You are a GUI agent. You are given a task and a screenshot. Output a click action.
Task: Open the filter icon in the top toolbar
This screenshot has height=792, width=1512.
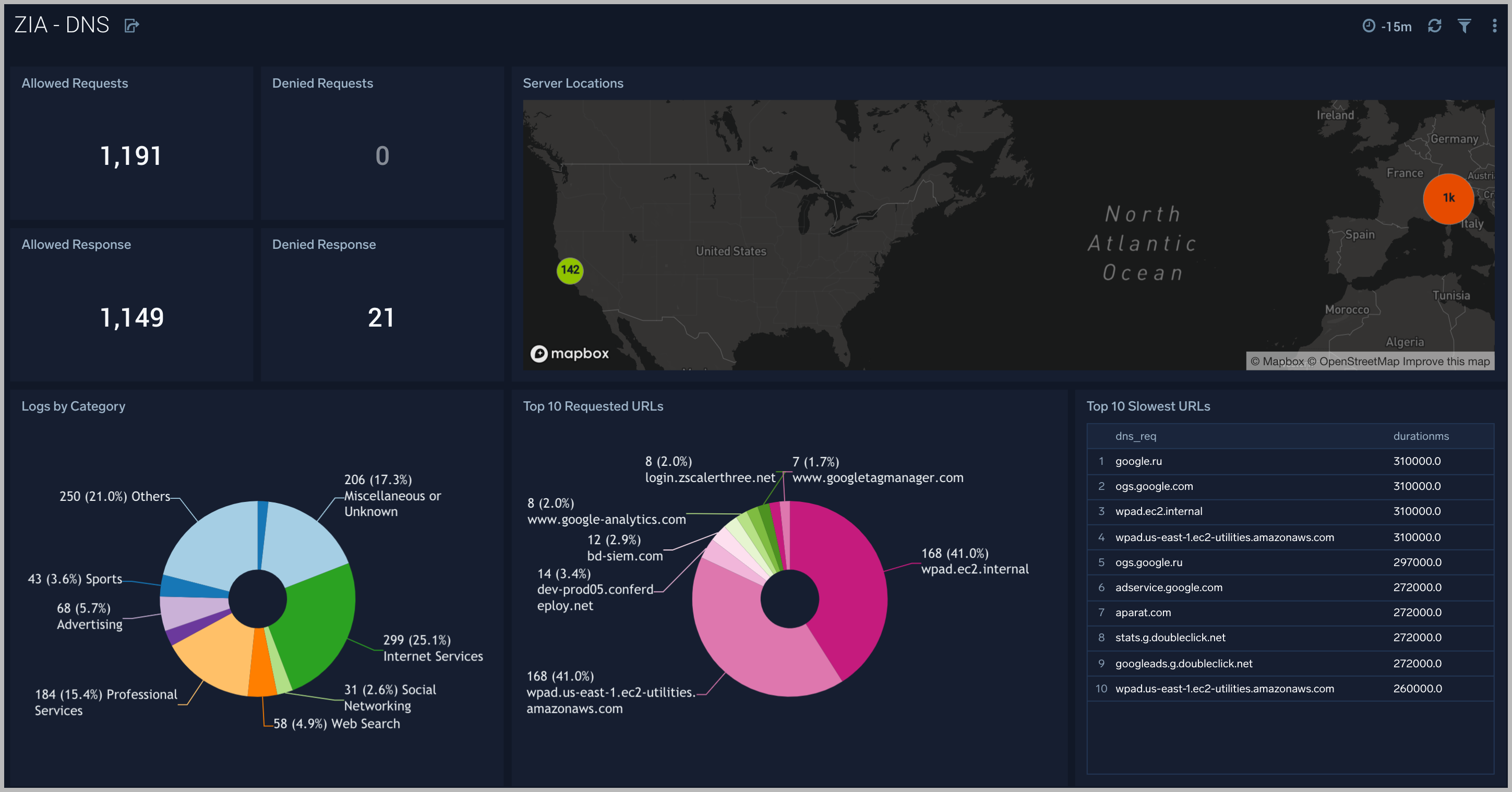[1464, 26]
